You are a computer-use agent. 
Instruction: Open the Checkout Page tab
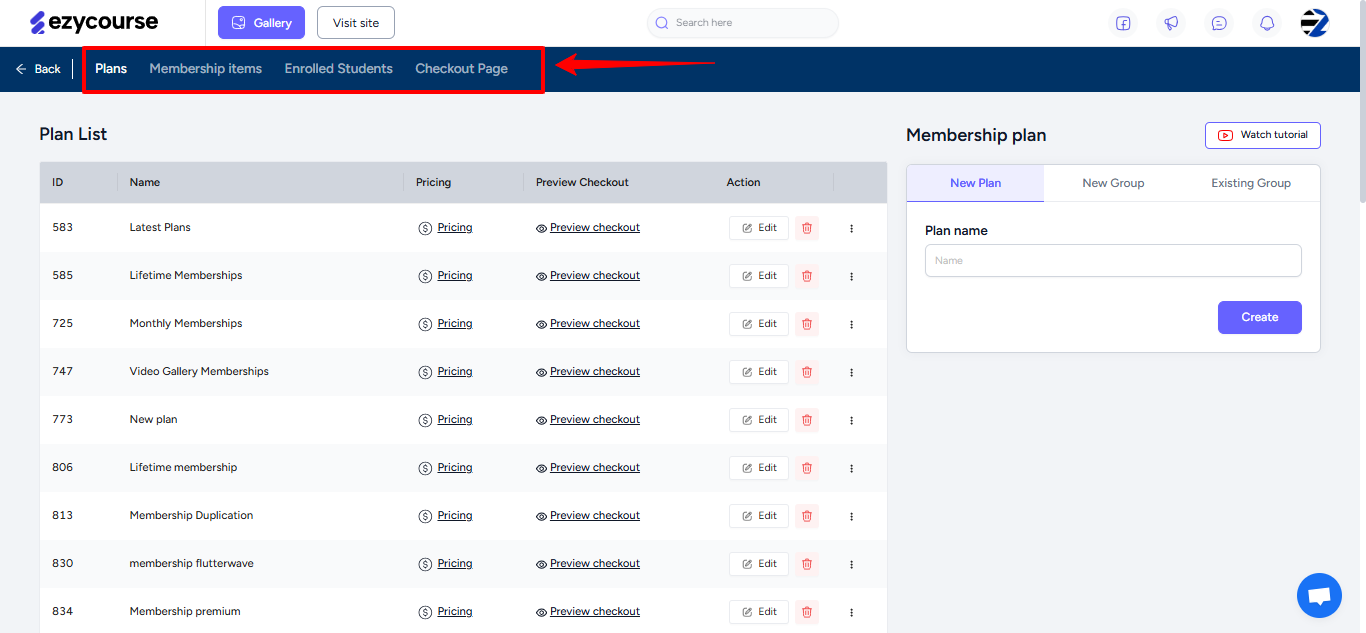tap(462, 69)
